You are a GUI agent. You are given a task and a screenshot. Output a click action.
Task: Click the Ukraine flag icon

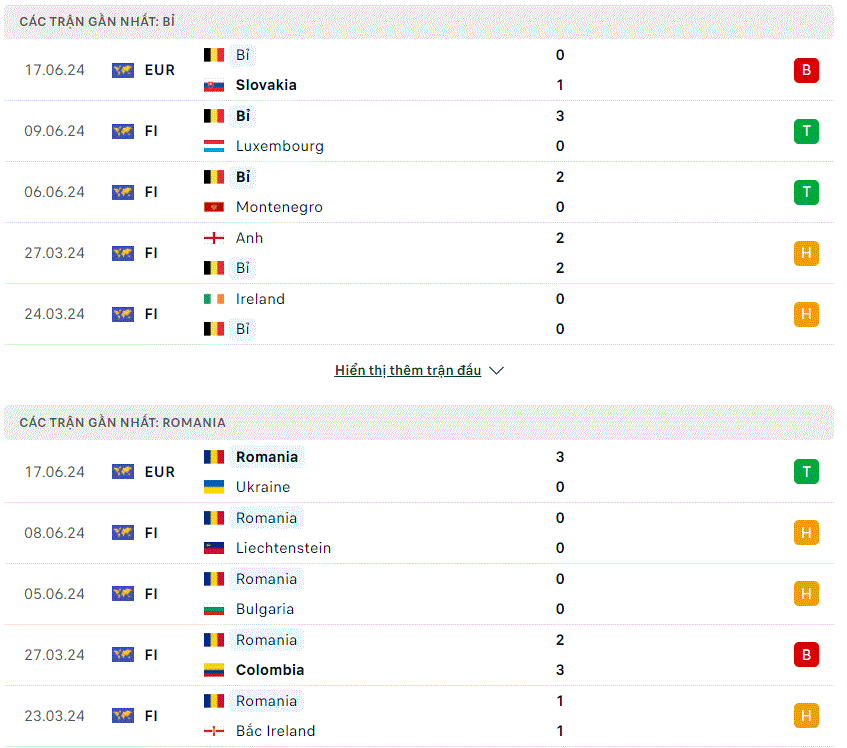pos(214,487)
